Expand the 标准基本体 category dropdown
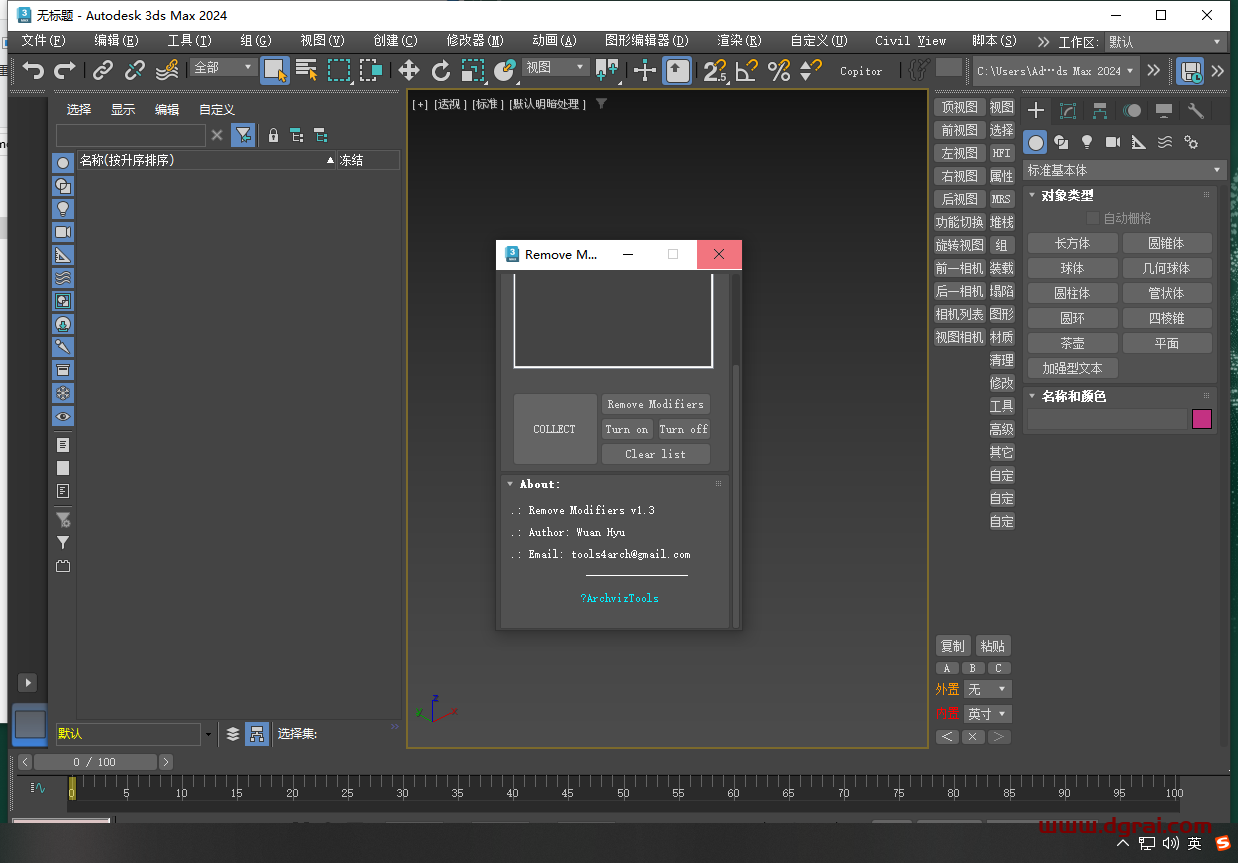Image resolution: width=1238 pixels, height=863 pixels. (1124, 170)
